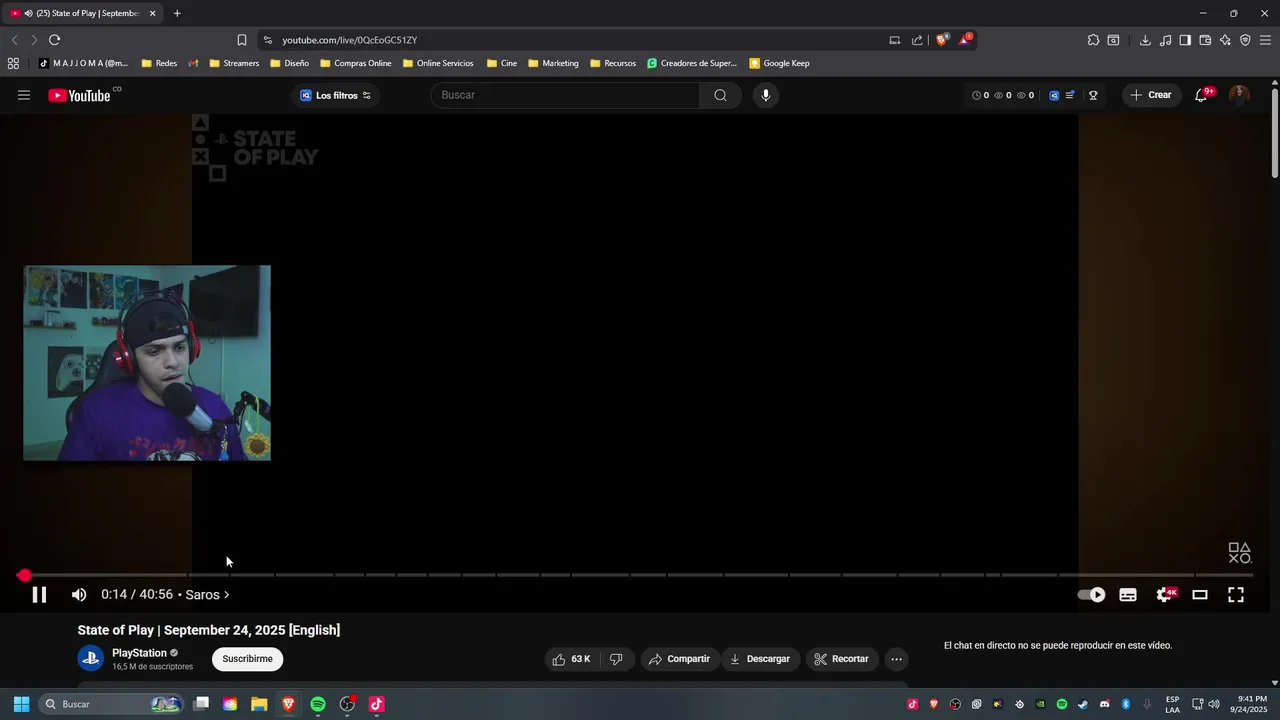
Task: Open the Compras Online bookmarks folder
Action: (x=356, y=63)
